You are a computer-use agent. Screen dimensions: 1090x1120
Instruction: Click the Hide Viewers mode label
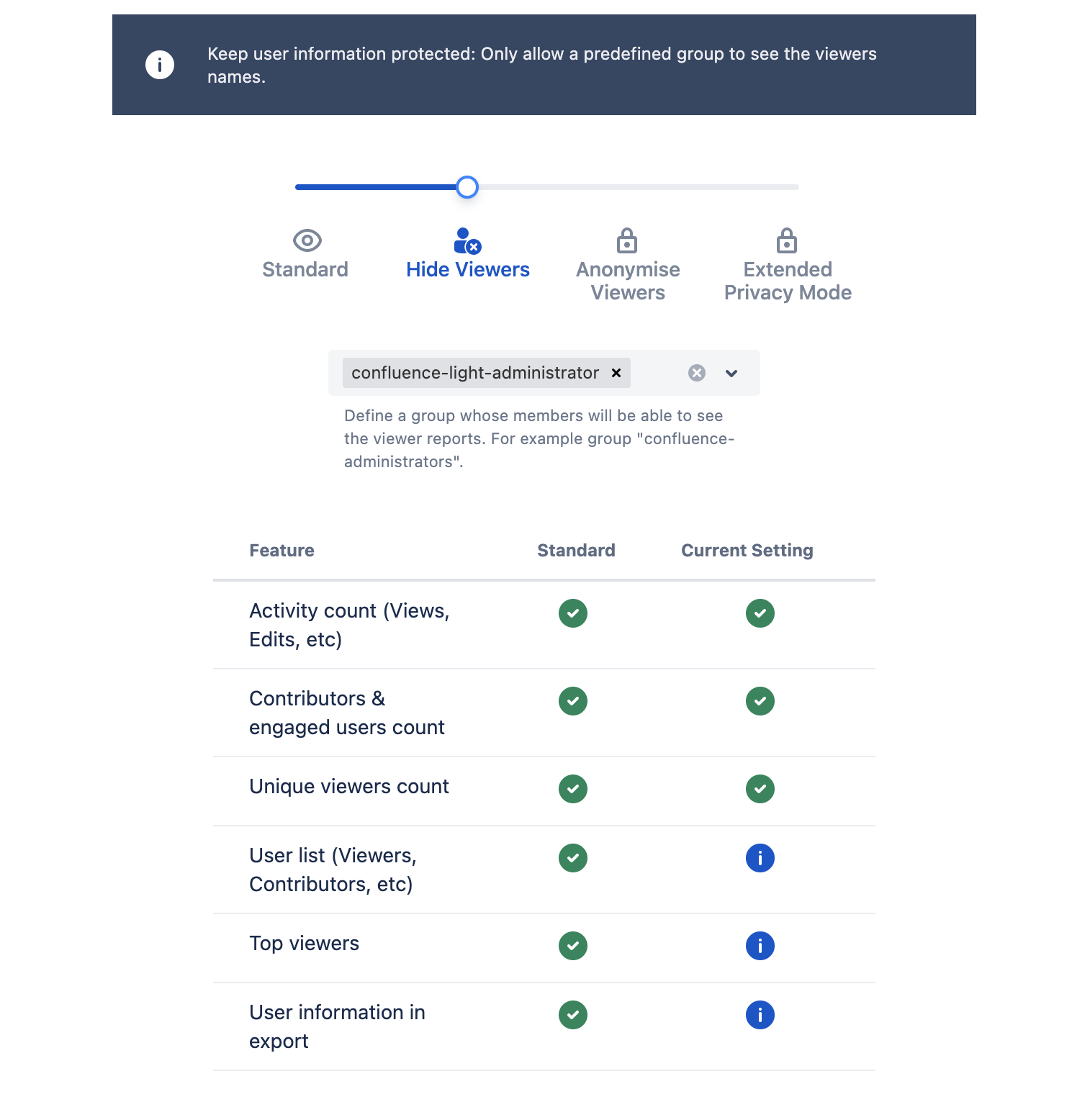click(468, 270)
